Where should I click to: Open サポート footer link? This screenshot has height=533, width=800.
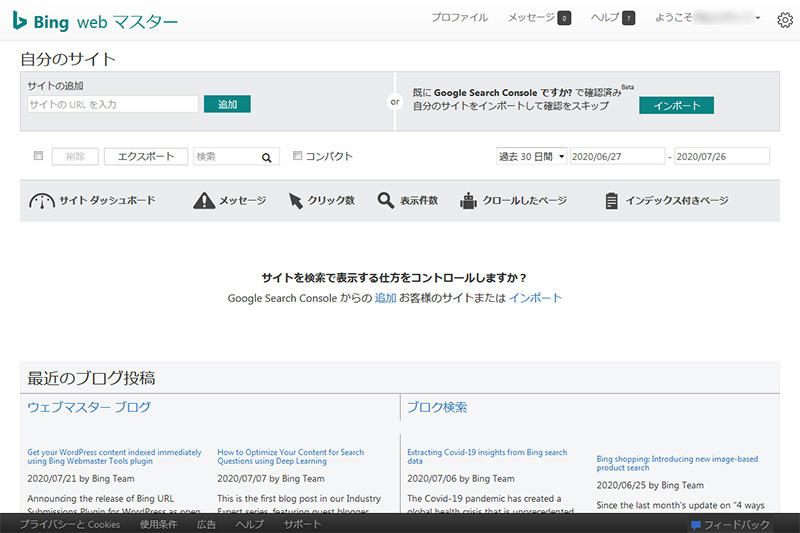point(303,524)
